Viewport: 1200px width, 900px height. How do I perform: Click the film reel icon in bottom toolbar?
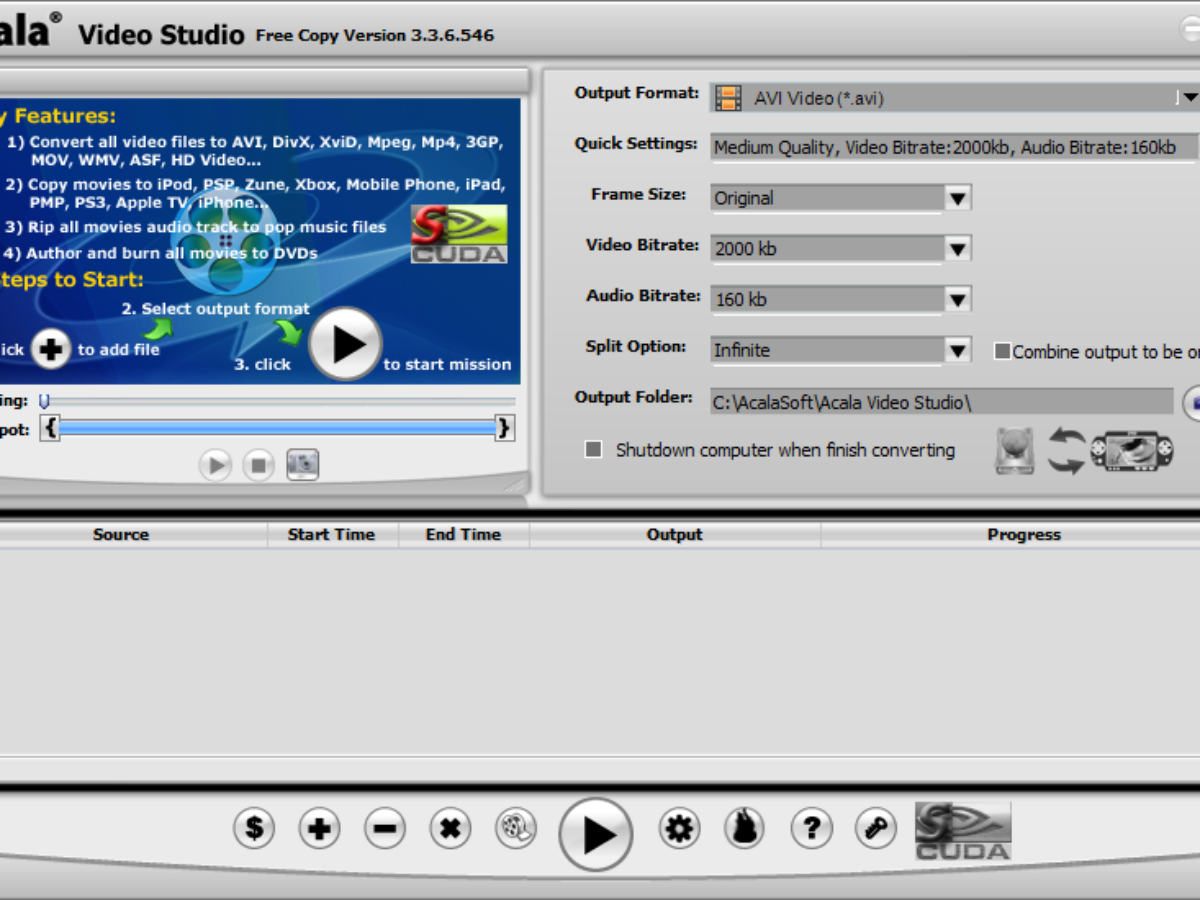click(515, 829)
